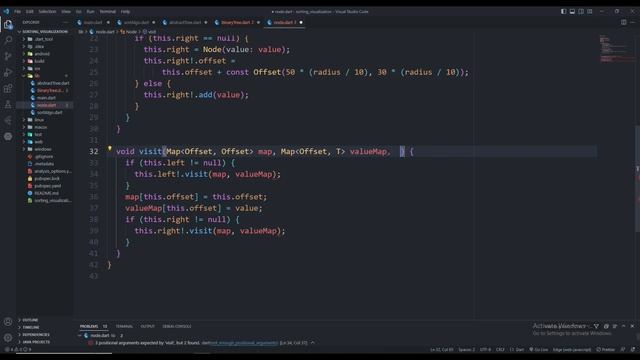The height and width of the screenshot is (360, 640).
Task: Open binaryTree.dart in the explorer
Action: [45, 91]
